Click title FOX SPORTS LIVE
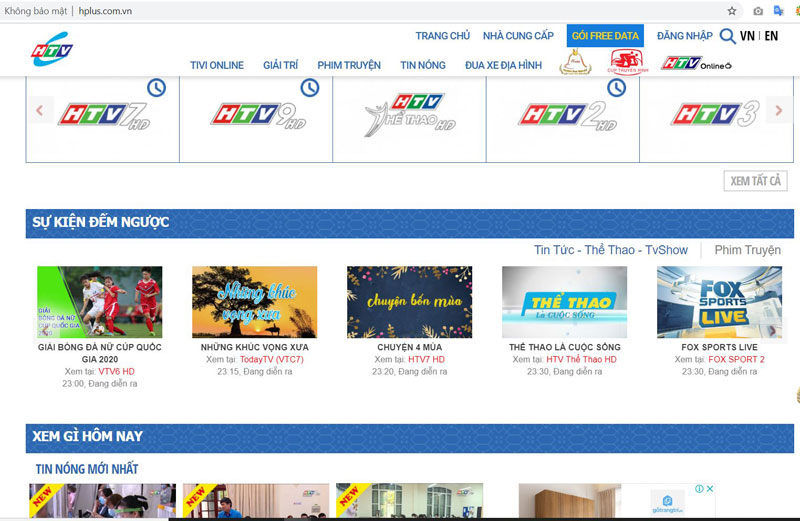 719,347
